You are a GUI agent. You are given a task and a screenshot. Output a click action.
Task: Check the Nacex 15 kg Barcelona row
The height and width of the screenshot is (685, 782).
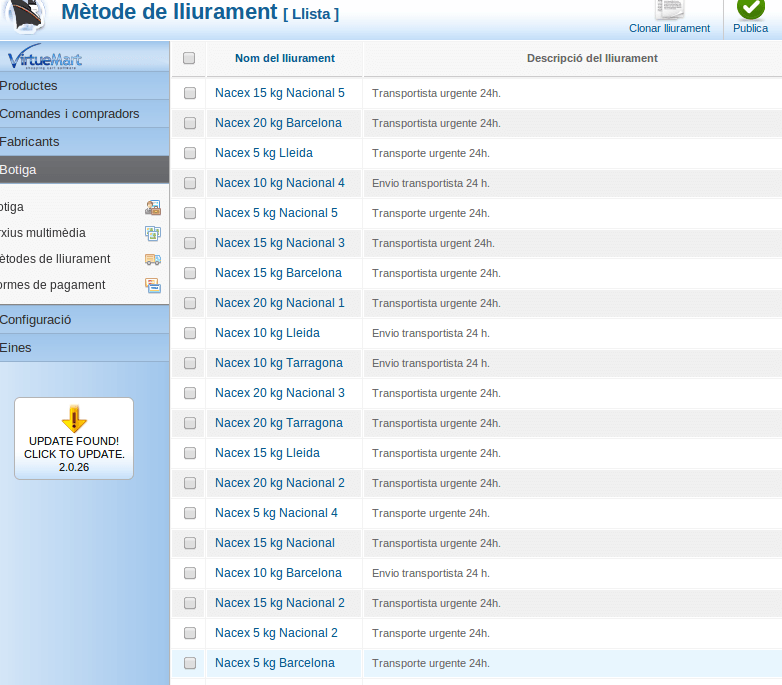coord(190,273)
